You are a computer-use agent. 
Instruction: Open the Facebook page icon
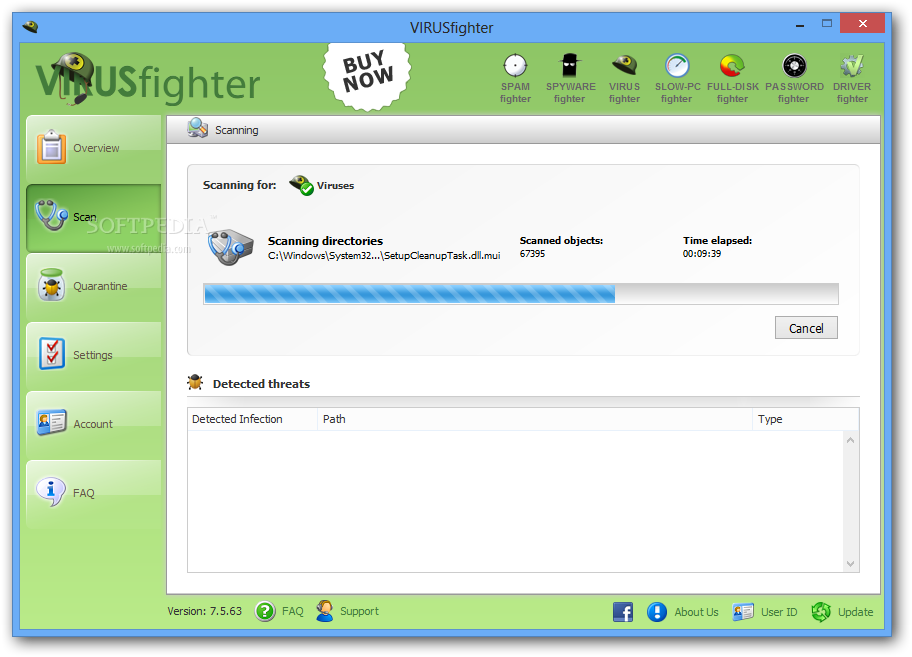(623, 612)
